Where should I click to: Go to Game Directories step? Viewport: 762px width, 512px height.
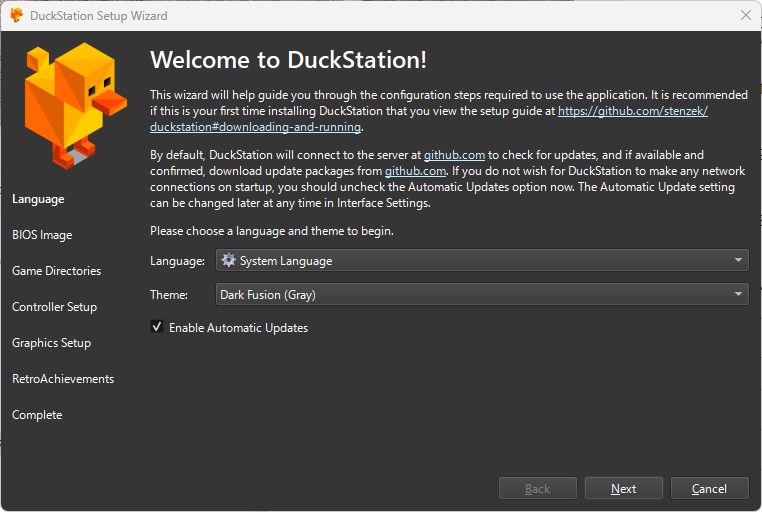(56, 271)
